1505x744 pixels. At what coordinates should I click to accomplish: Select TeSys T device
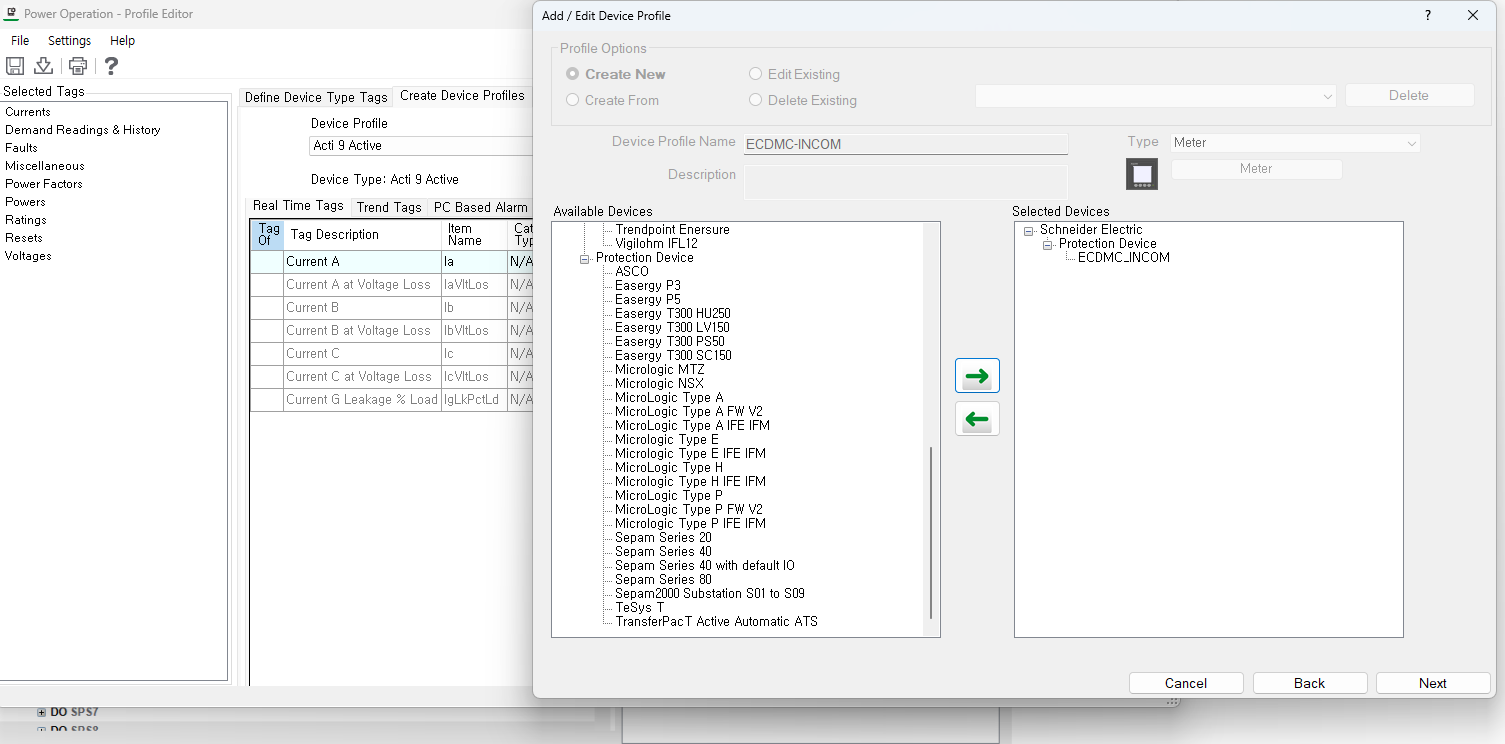pos(640,608)
